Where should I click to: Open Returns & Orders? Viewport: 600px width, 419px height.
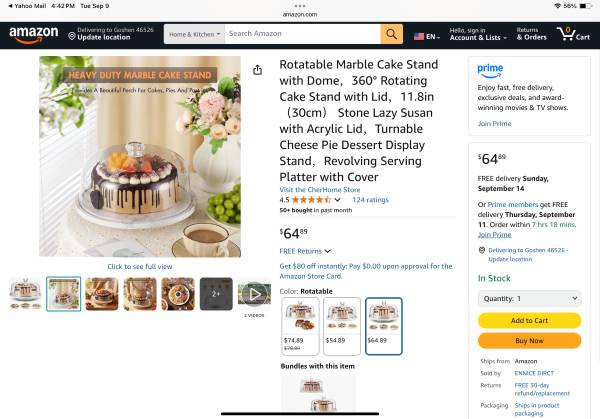531,34
